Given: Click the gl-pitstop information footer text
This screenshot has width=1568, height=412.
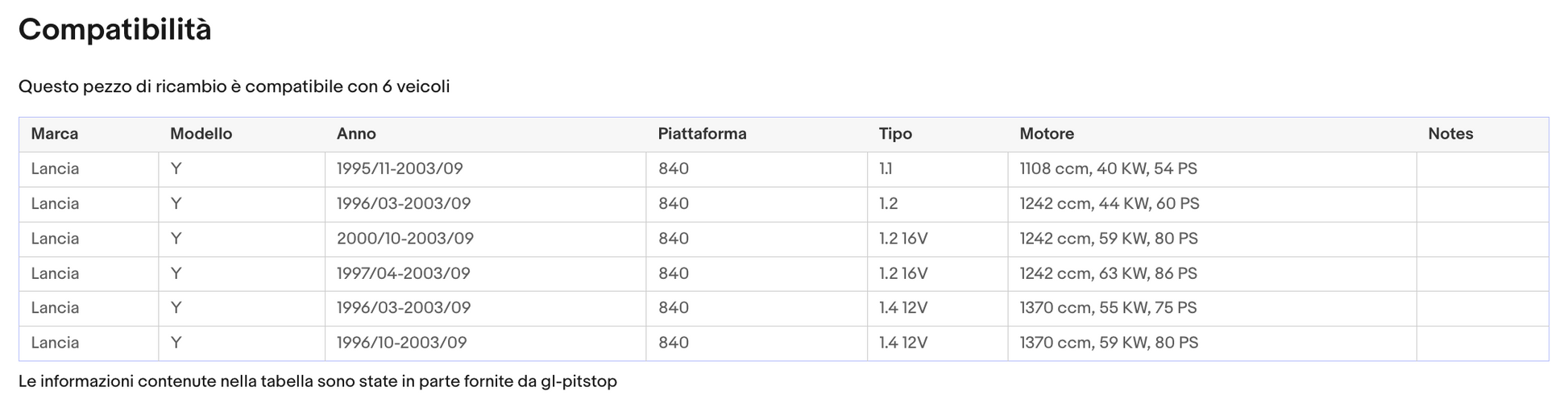Looking at the screenshot, I should coord(317,381).
